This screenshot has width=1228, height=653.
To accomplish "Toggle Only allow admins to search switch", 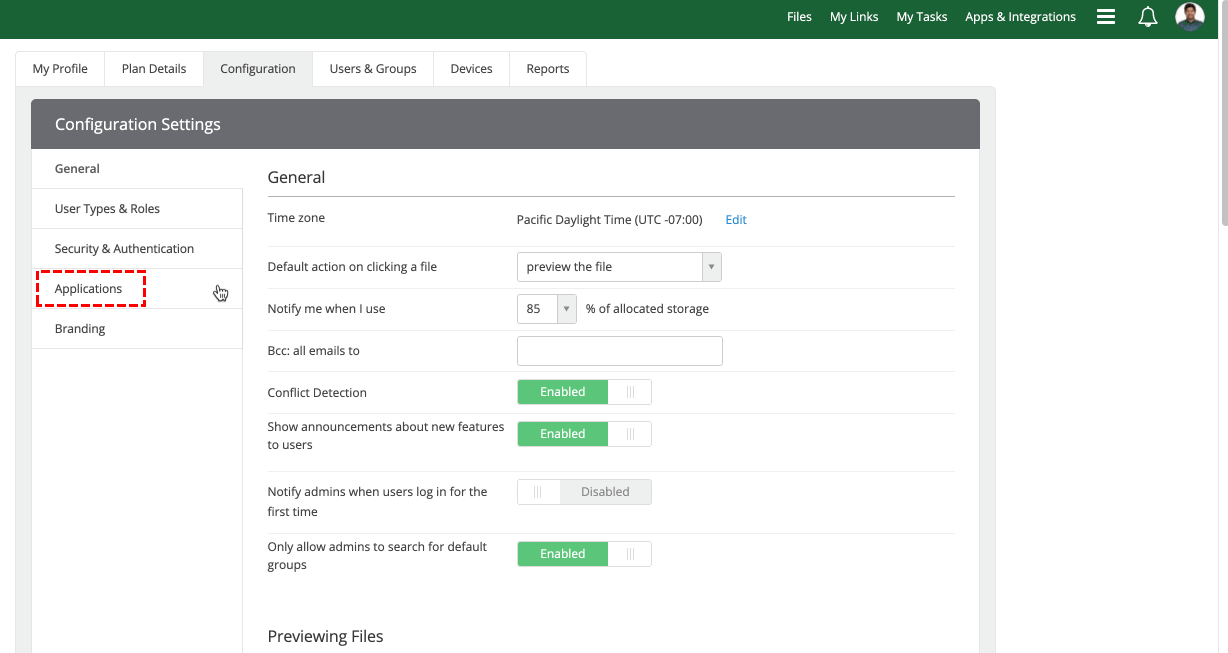I will (584, 554).
